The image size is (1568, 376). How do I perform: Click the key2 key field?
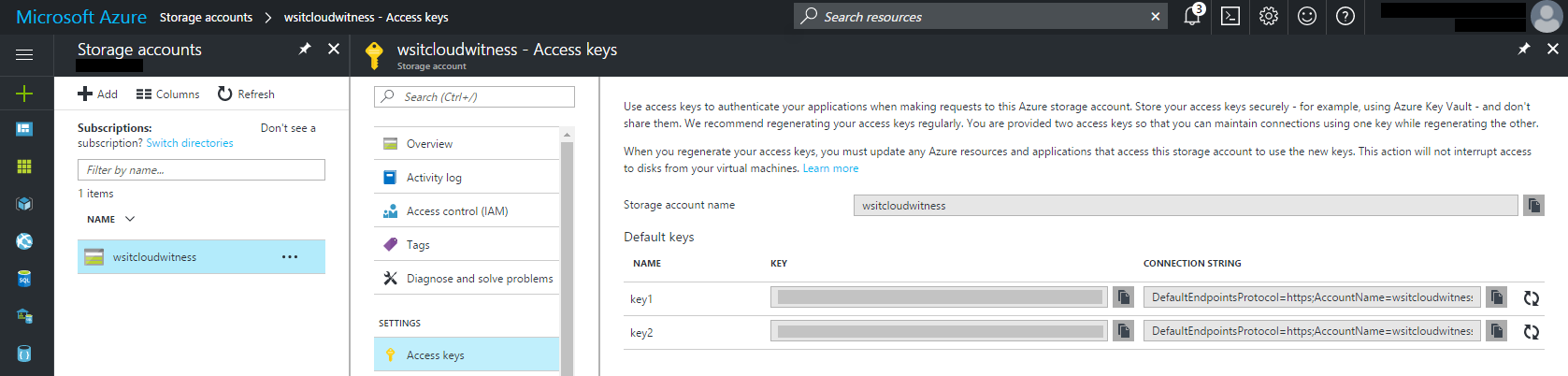[x=940, y=331]
